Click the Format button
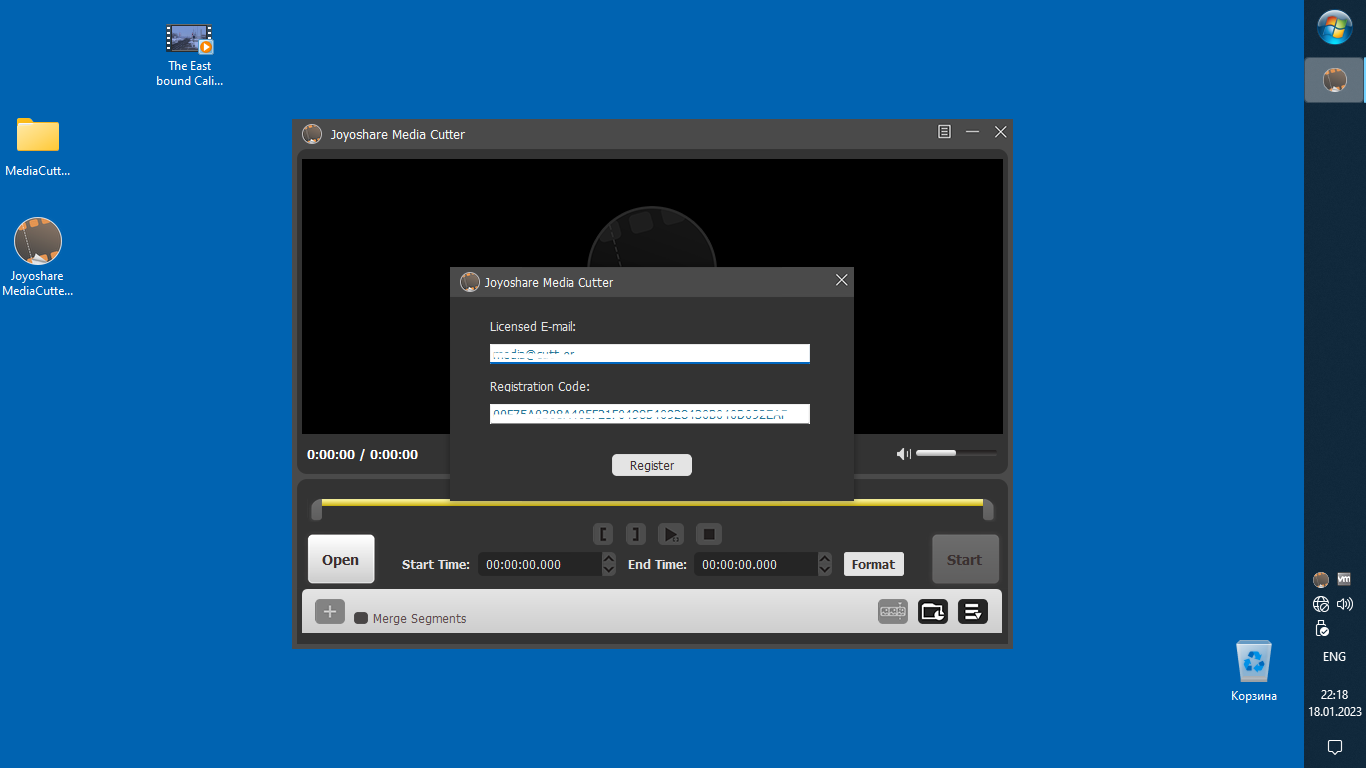The height and width of the screenshot is (768, 1366). pos(873,564)
